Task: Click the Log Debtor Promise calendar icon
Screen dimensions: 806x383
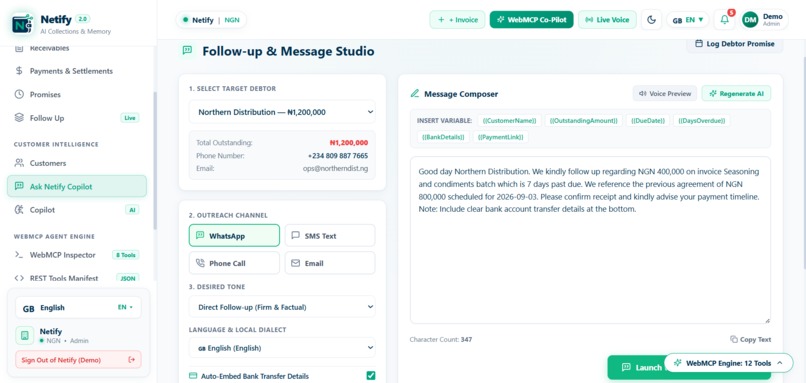Action: 699,44
